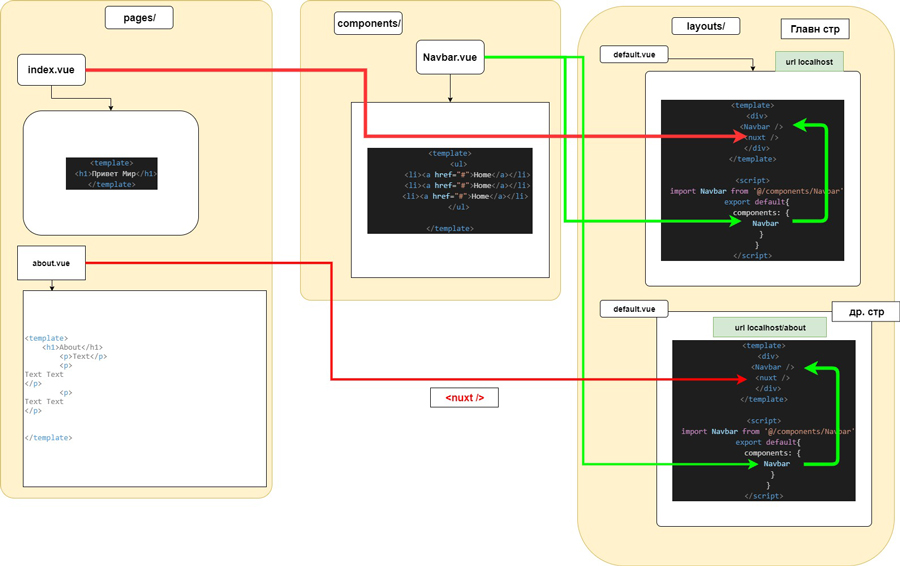The image size is (900, 566).
Task: Select <p>Text</p> line in about.vue code
Action: (83, 356)
